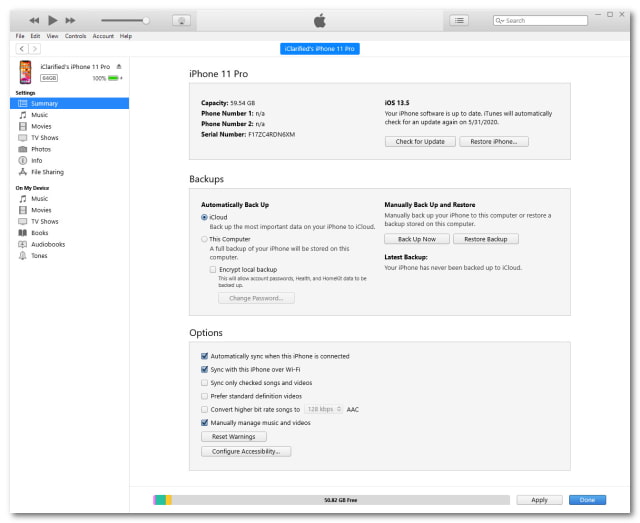640x523 pixels.
Task: Click the battery level indicator
Action: pos(113,78)
